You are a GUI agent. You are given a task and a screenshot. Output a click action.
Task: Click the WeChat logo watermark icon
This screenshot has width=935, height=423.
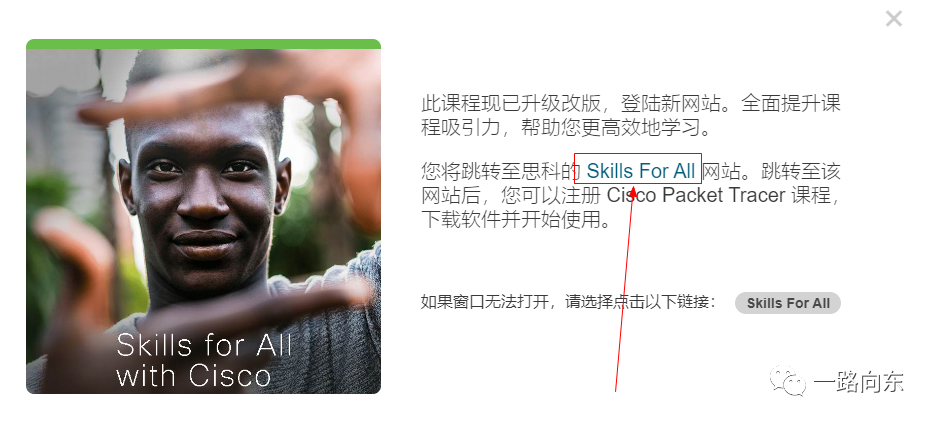coord(787,381)
